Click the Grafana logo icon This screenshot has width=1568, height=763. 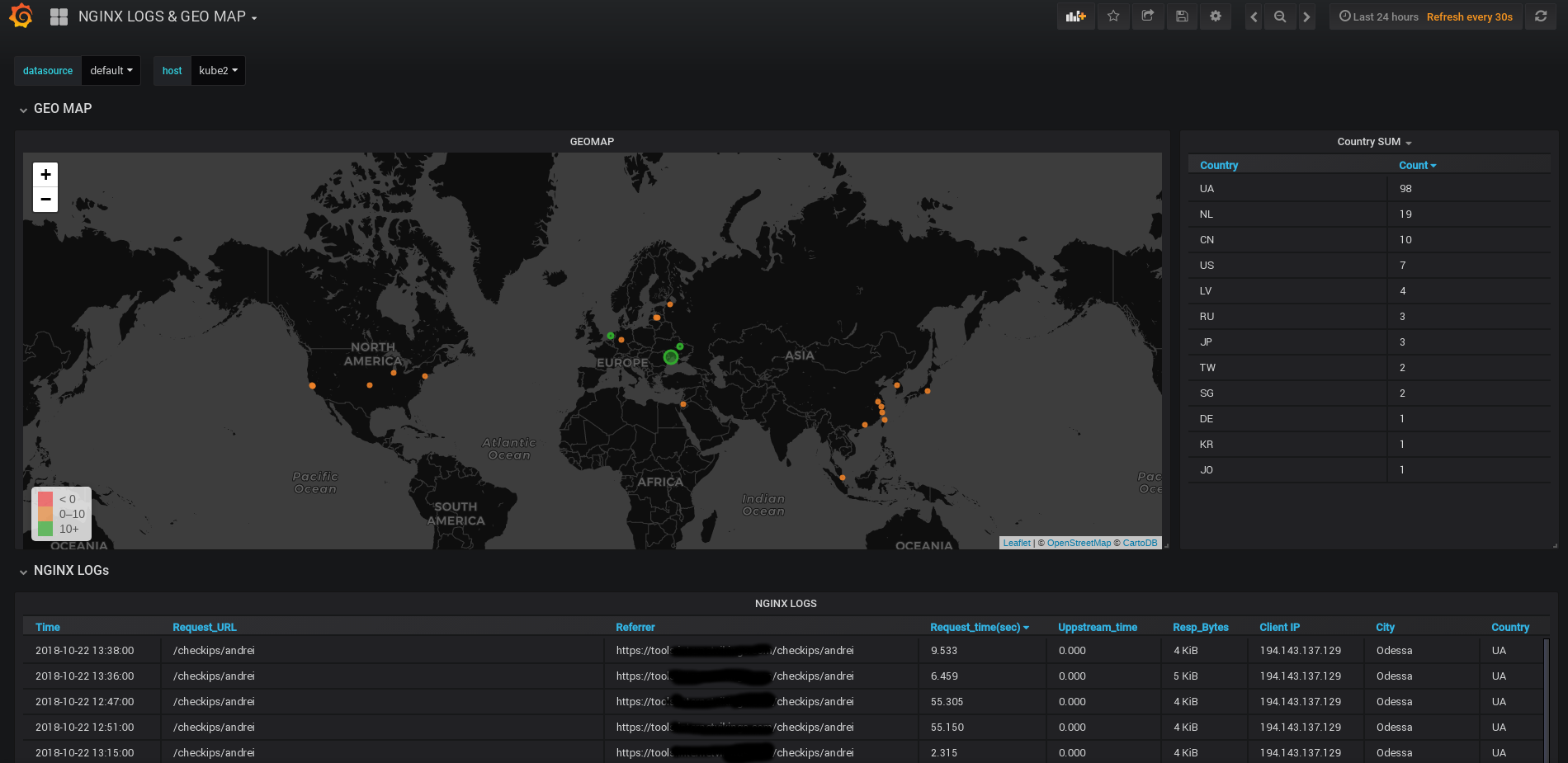click(x=21, y=16)
